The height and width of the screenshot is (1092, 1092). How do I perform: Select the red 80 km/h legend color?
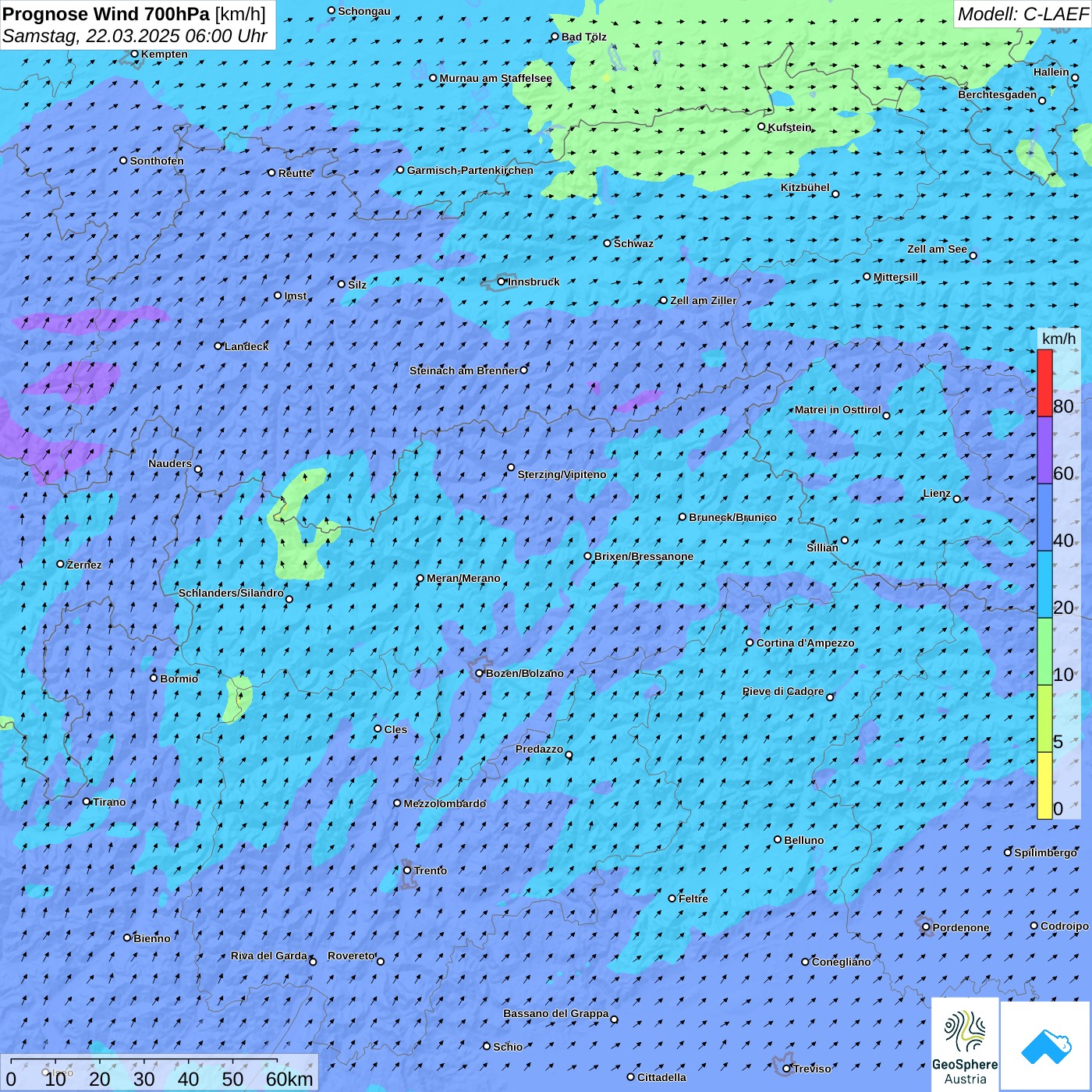pyautogui.click(x=1044, y=383)
